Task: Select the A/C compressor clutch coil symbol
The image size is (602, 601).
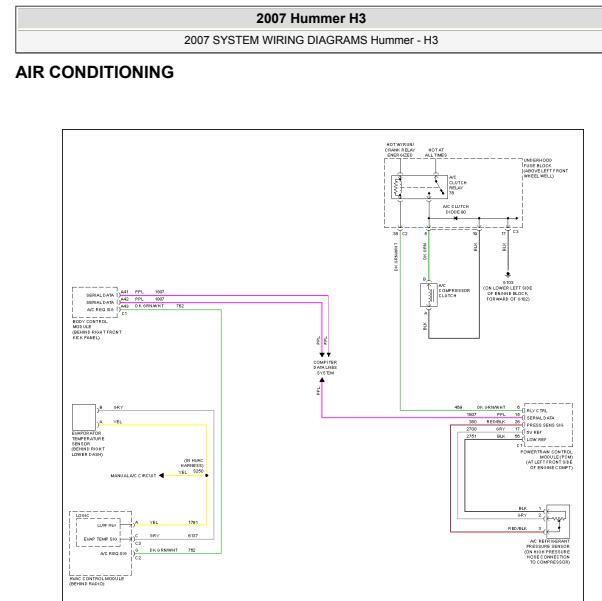Action: 428,295
